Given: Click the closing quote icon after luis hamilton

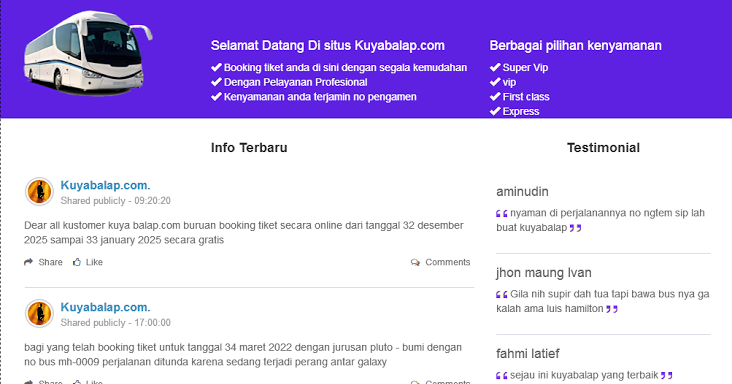Looking at the screenshot, I should coord(612,309).
